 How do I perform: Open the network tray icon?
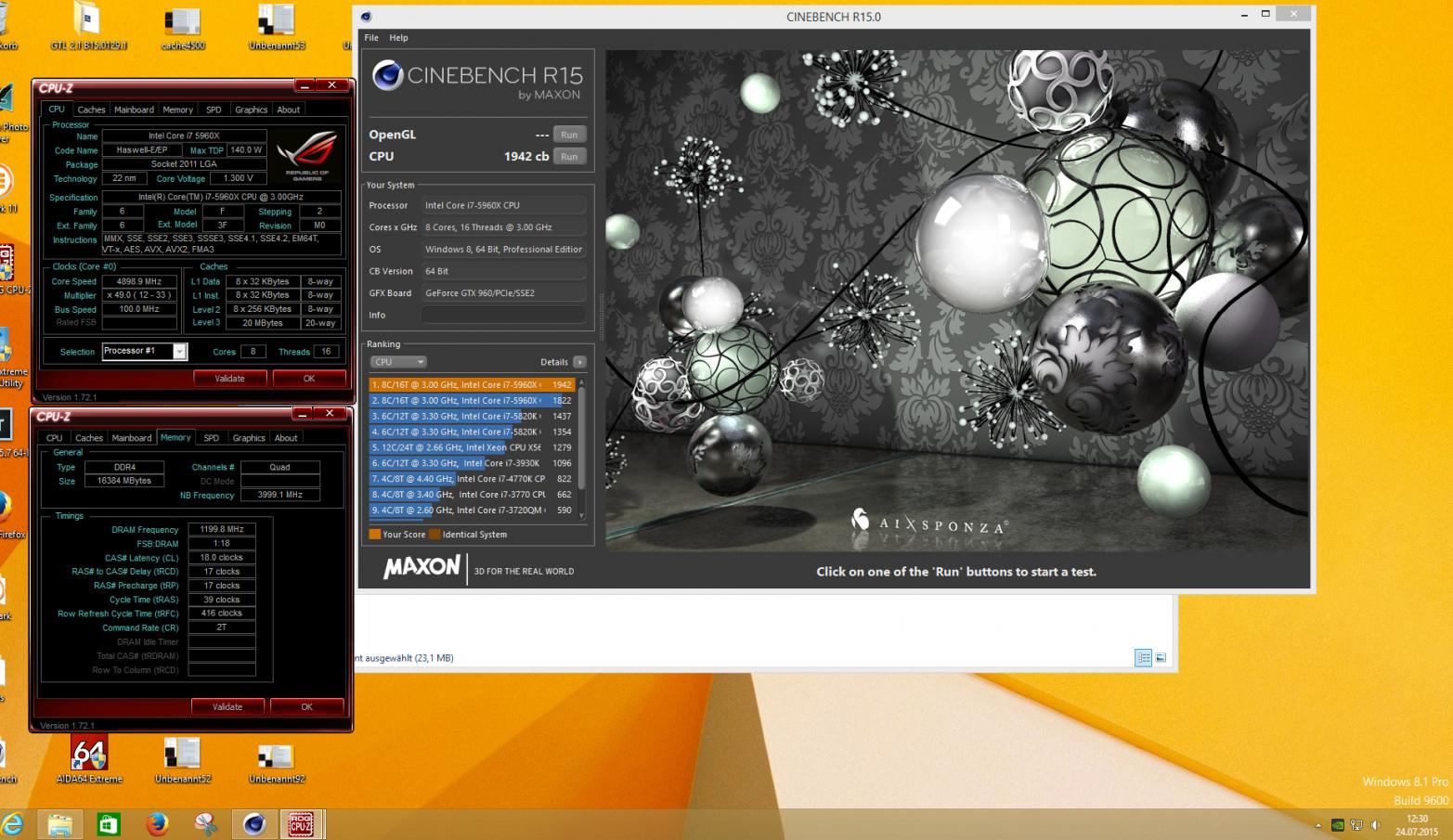coord(1356,825)
